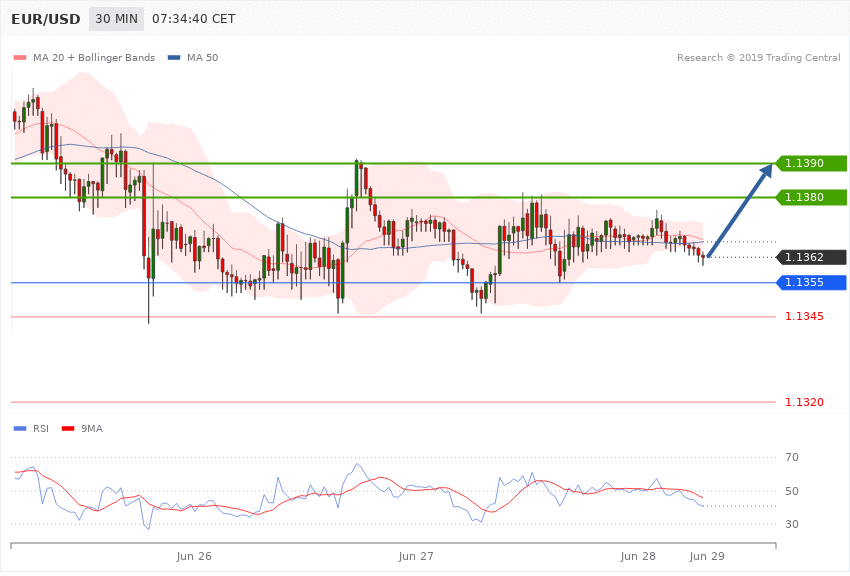Click the Jun 27 date label

point(416,556)
